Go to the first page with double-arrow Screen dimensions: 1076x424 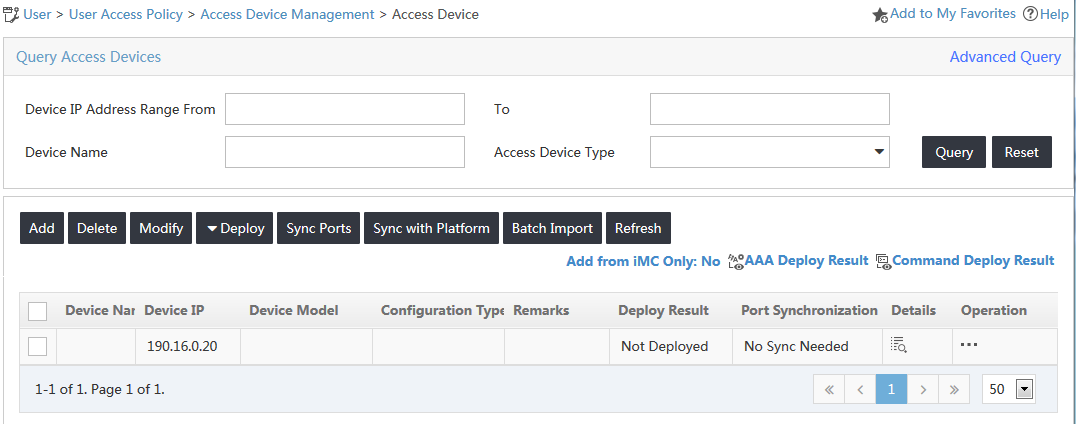coord(829,389)
